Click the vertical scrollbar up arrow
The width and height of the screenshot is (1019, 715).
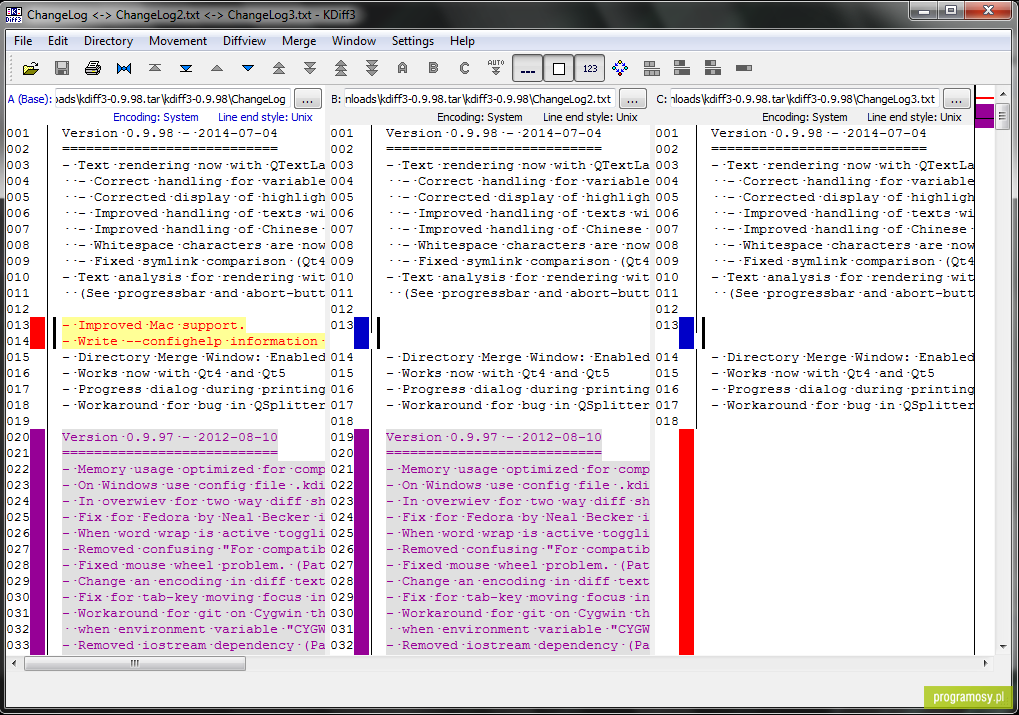[x=1003, y=95]
